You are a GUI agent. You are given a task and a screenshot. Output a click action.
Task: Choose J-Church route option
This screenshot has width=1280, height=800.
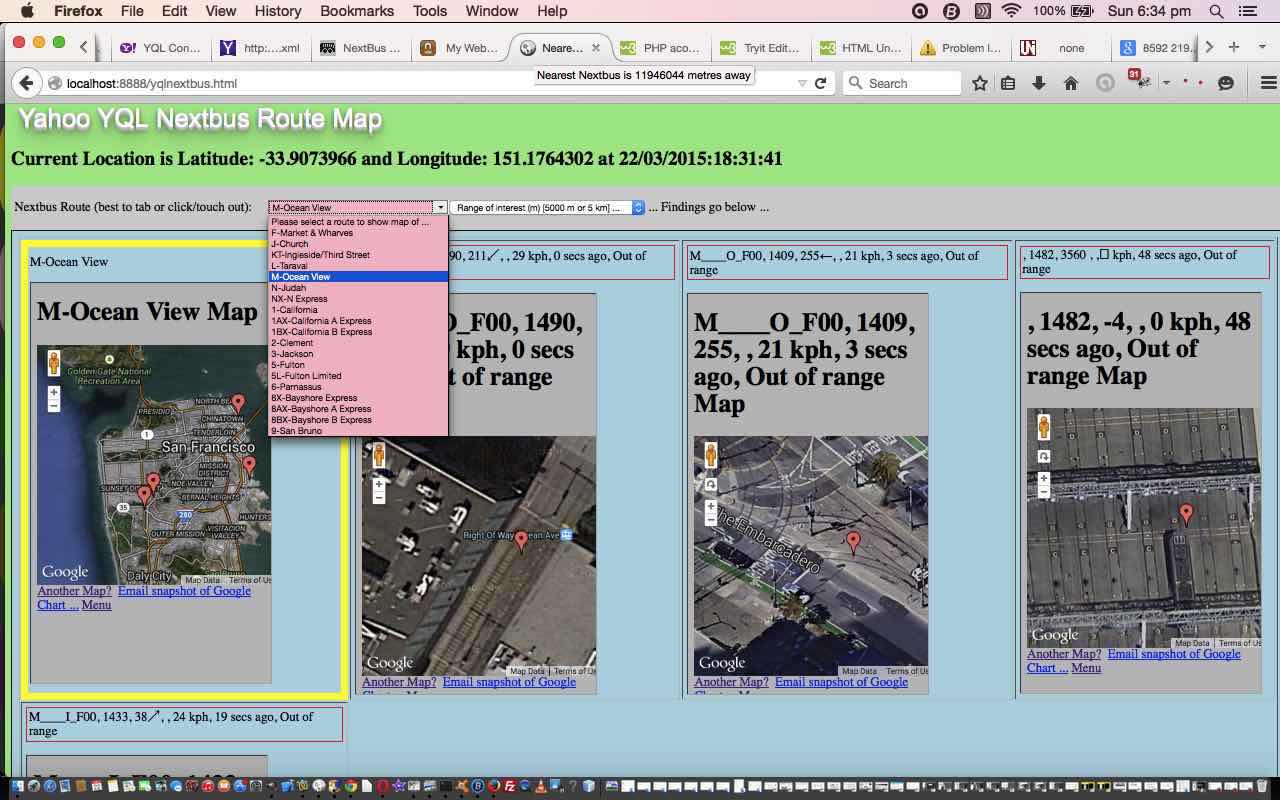358,244
